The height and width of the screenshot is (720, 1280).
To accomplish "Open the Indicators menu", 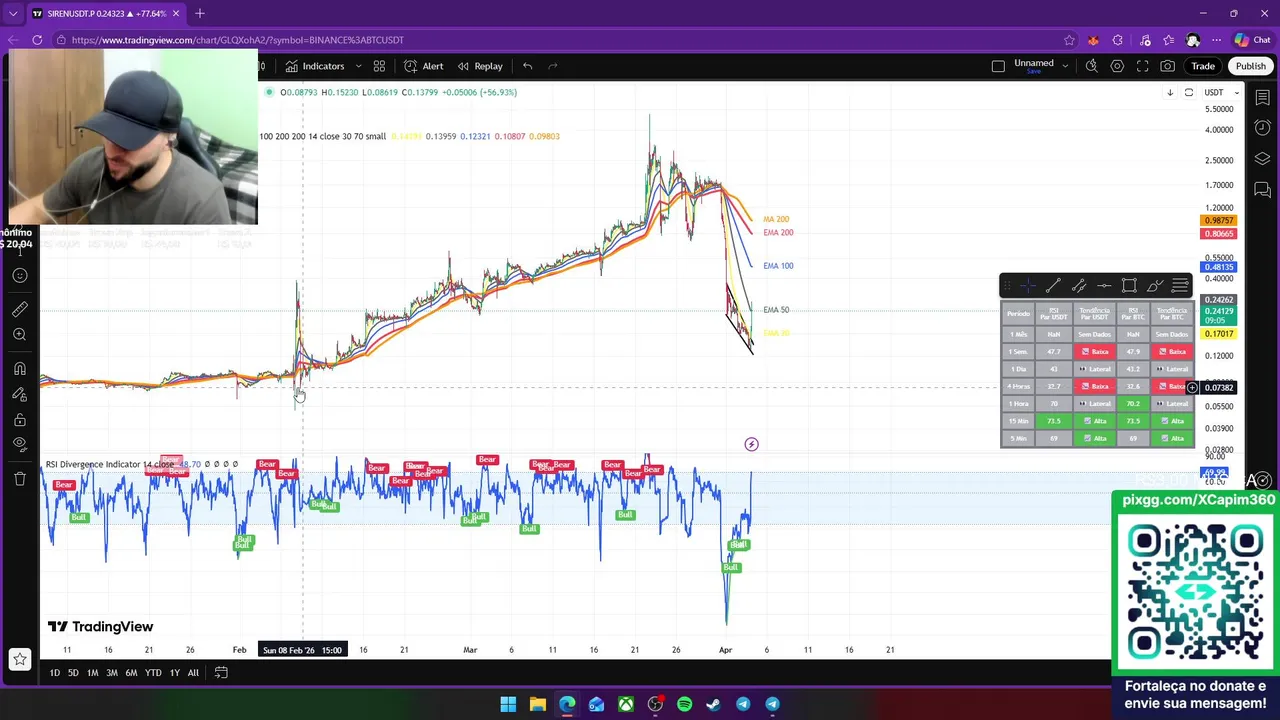I will [314, 66].
